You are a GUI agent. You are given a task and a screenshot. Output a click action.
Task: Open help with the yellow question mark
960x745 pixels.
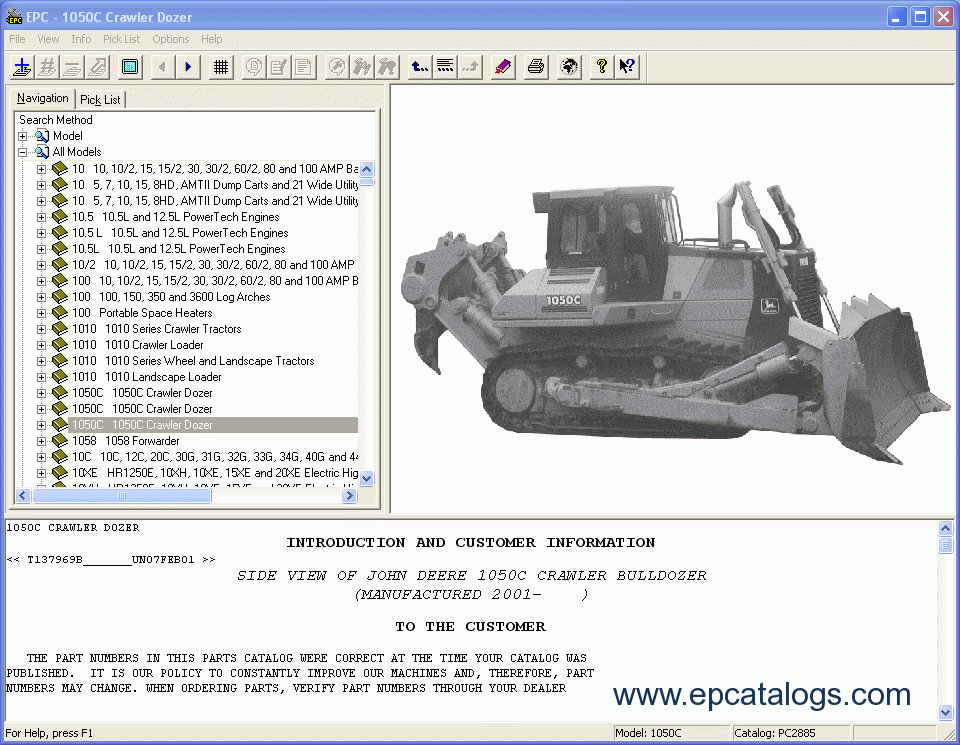[602, 67]
